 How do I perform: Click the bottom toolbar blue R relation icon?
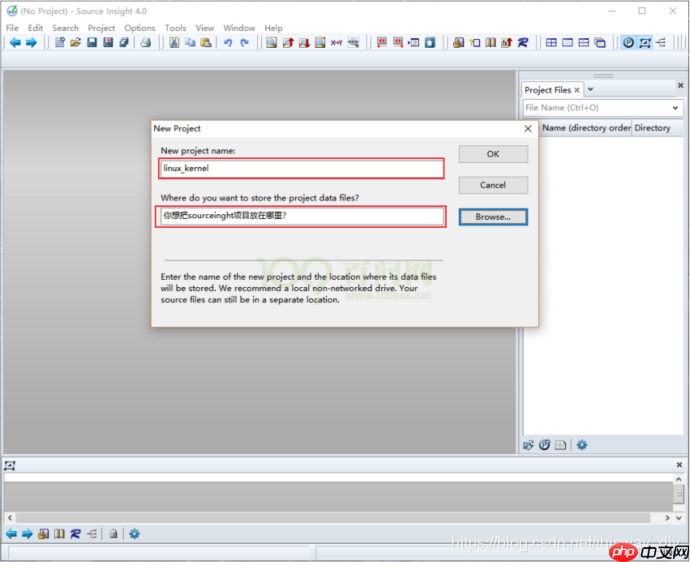75,534
